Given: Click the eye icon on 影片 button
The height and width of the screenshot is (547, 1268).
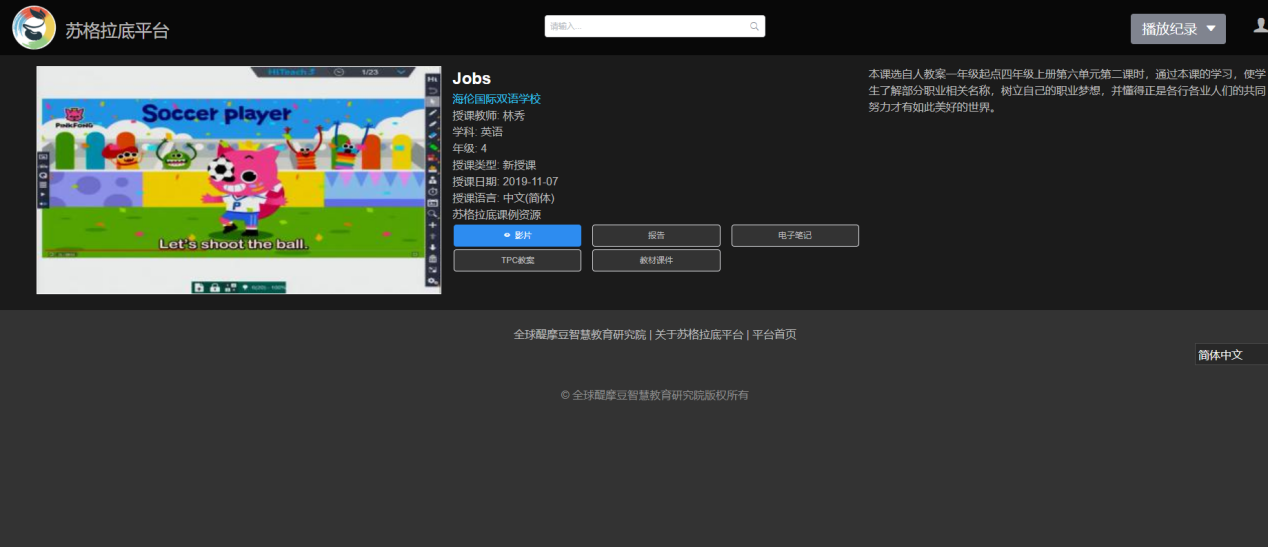Looking at the screenshot, I should coord(507,236).
